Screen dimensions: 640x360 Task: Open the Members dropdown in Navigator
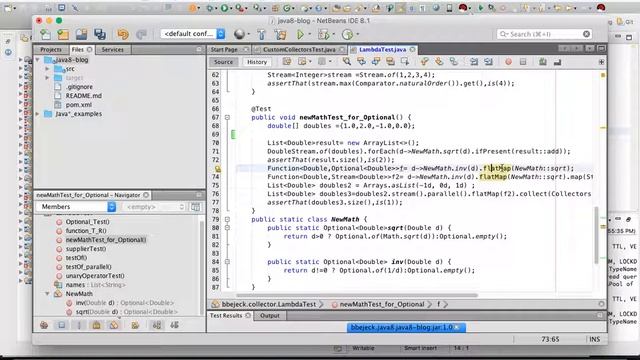(76, 207)
